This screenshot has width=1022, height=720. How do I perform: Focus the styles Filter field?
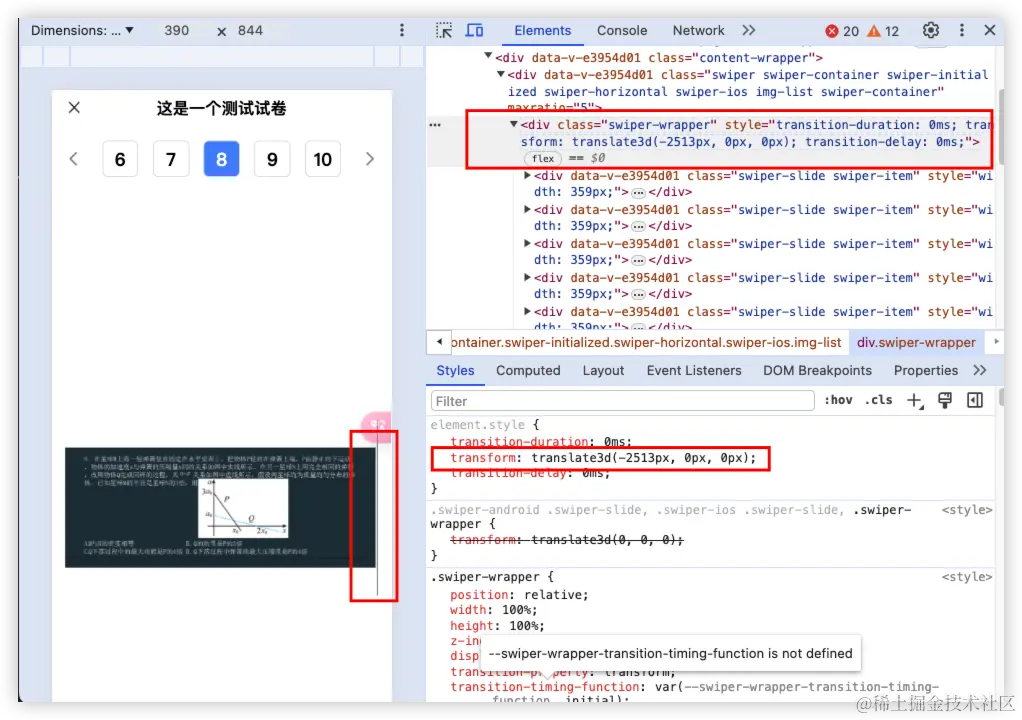(622, 401)
